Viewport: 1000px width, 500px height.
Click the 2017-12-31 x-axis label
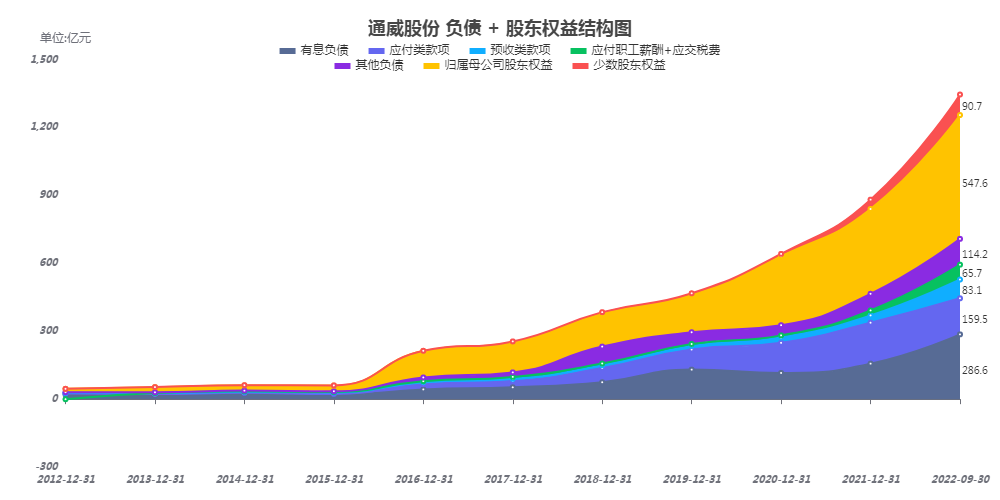tap(513, 479)
